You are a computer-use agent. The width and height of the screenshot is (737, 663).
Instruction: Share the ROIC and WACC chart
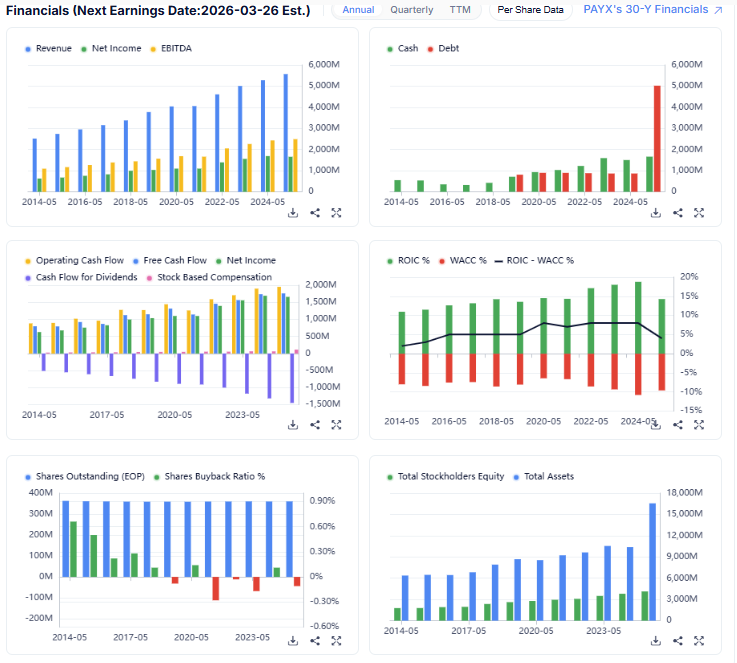point(678,424)
